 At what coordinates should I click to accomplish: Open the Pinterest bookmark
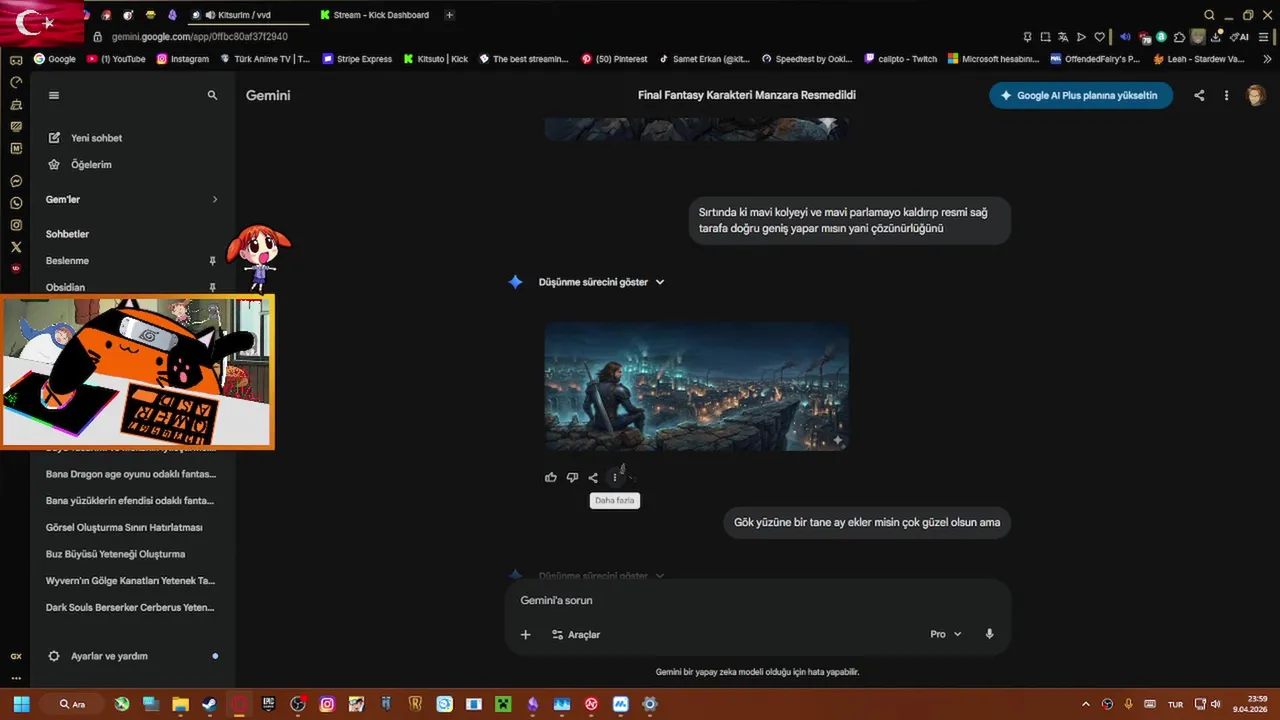(x=614, y=59)
